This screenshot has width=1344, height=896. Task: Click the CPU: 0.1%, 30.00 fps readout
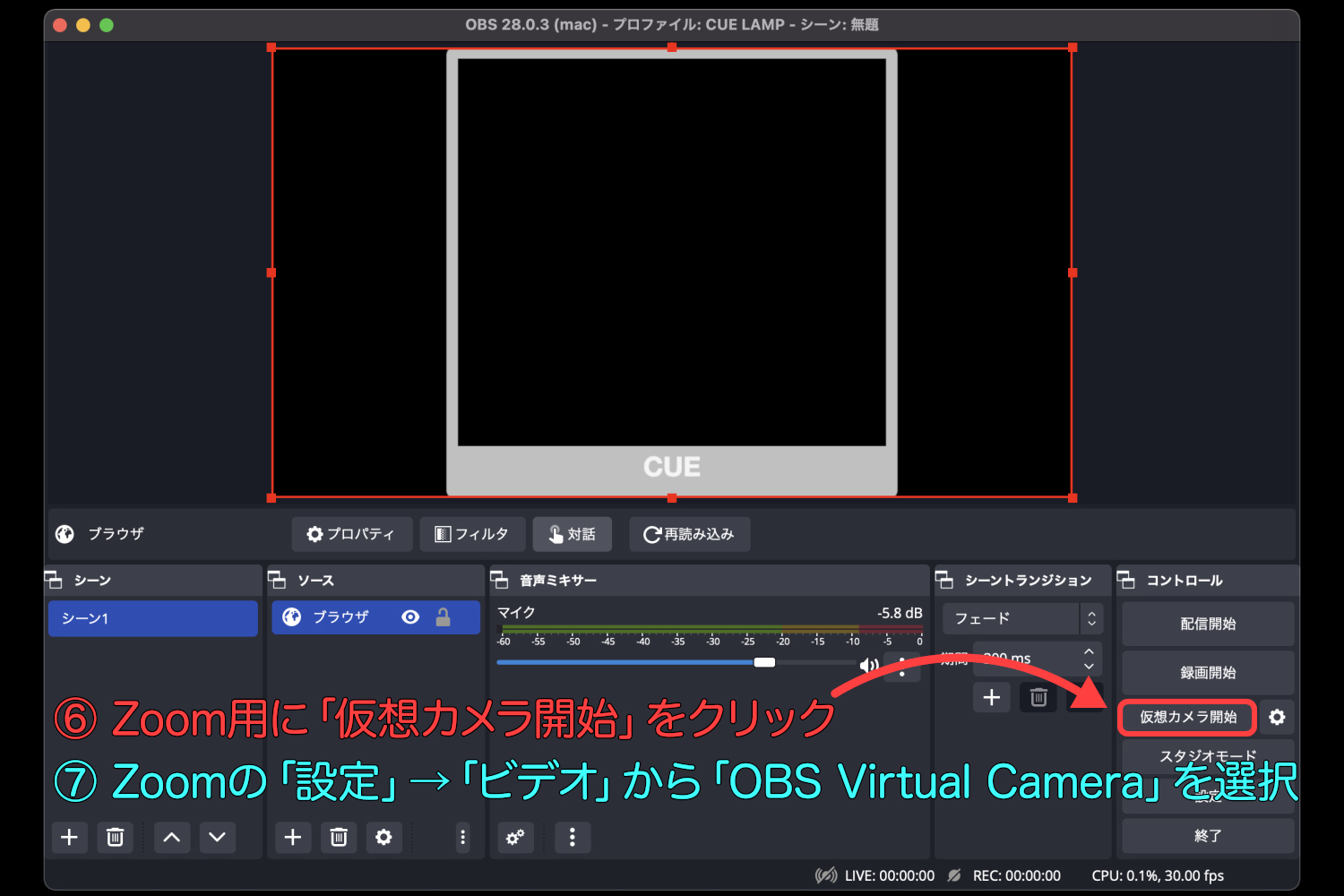click(1158, 875)
